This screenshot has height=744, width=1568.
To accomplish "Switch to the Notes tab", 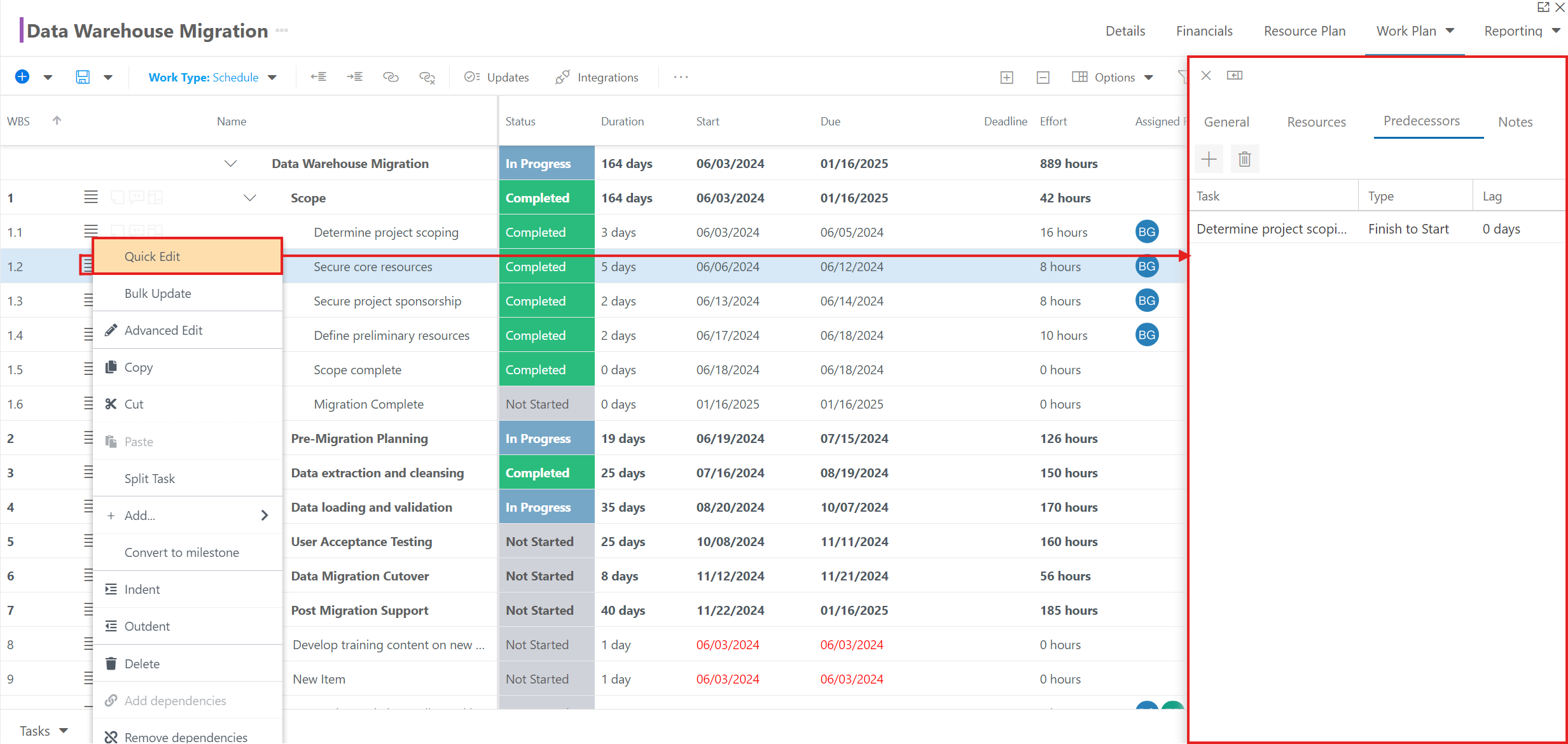I will (1515, 122).
